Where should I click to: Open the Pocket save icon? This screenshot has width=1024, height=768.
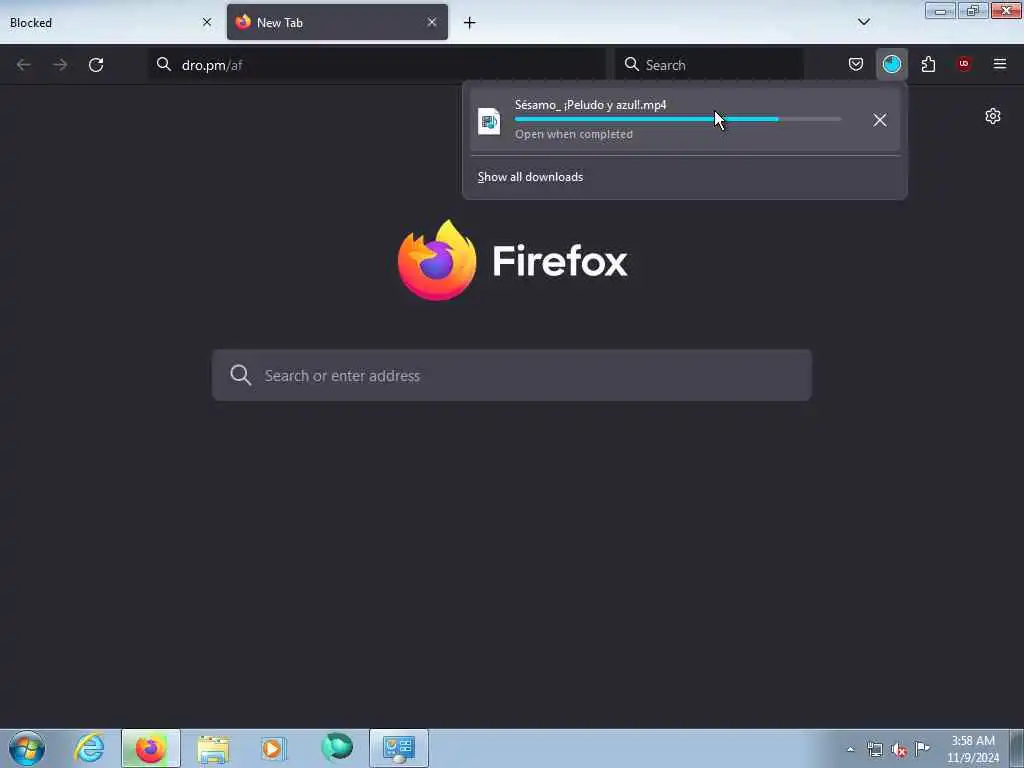856,64
